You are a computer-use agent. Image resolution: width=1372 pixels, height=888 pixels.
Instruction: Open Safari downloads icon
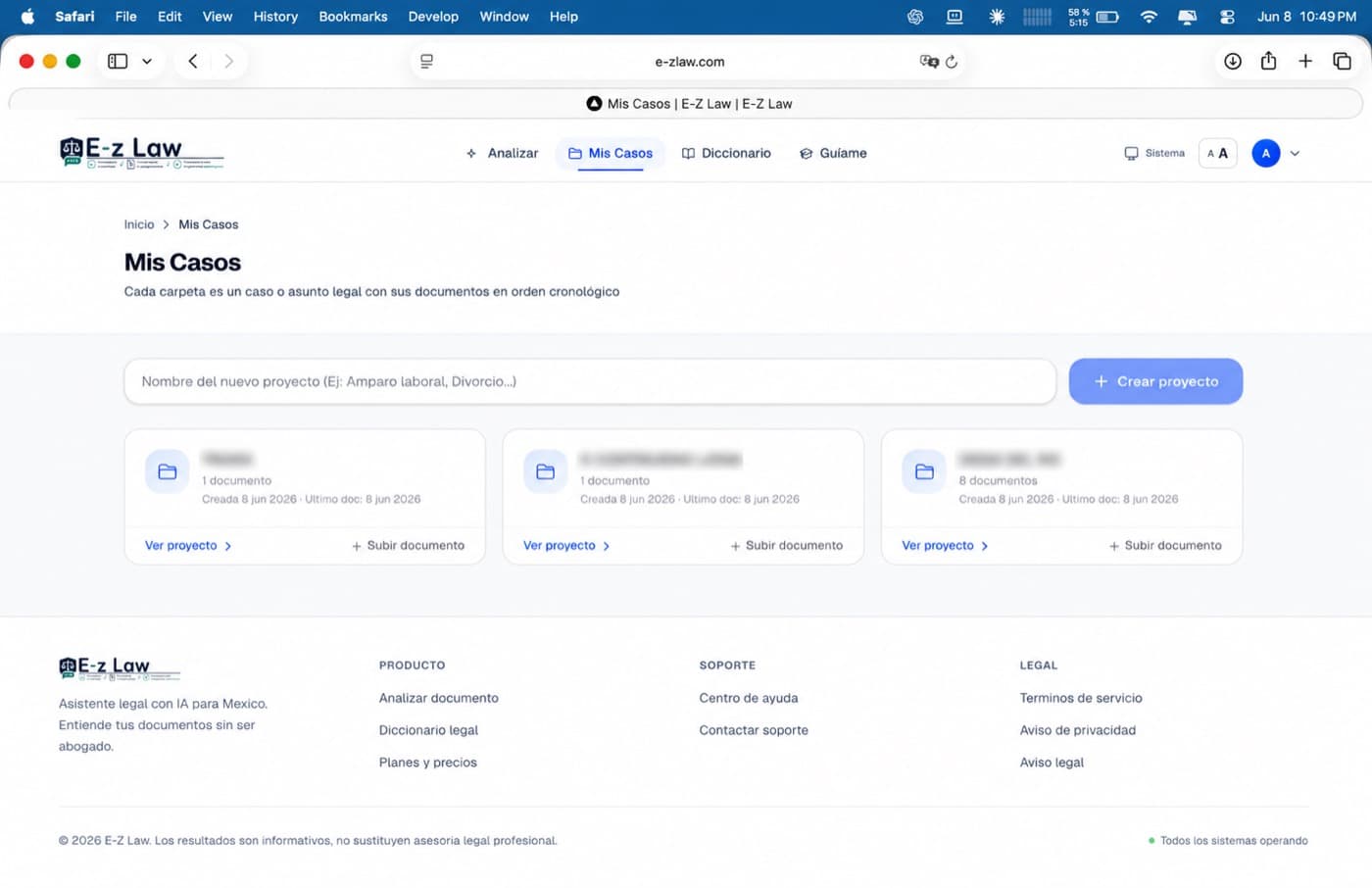[x=1233, y=61]
